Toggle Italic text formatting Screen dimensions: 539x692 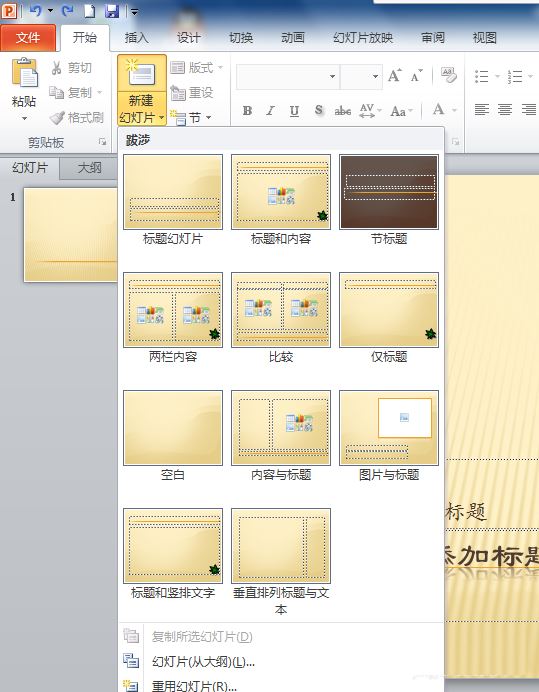coord(270,110)
